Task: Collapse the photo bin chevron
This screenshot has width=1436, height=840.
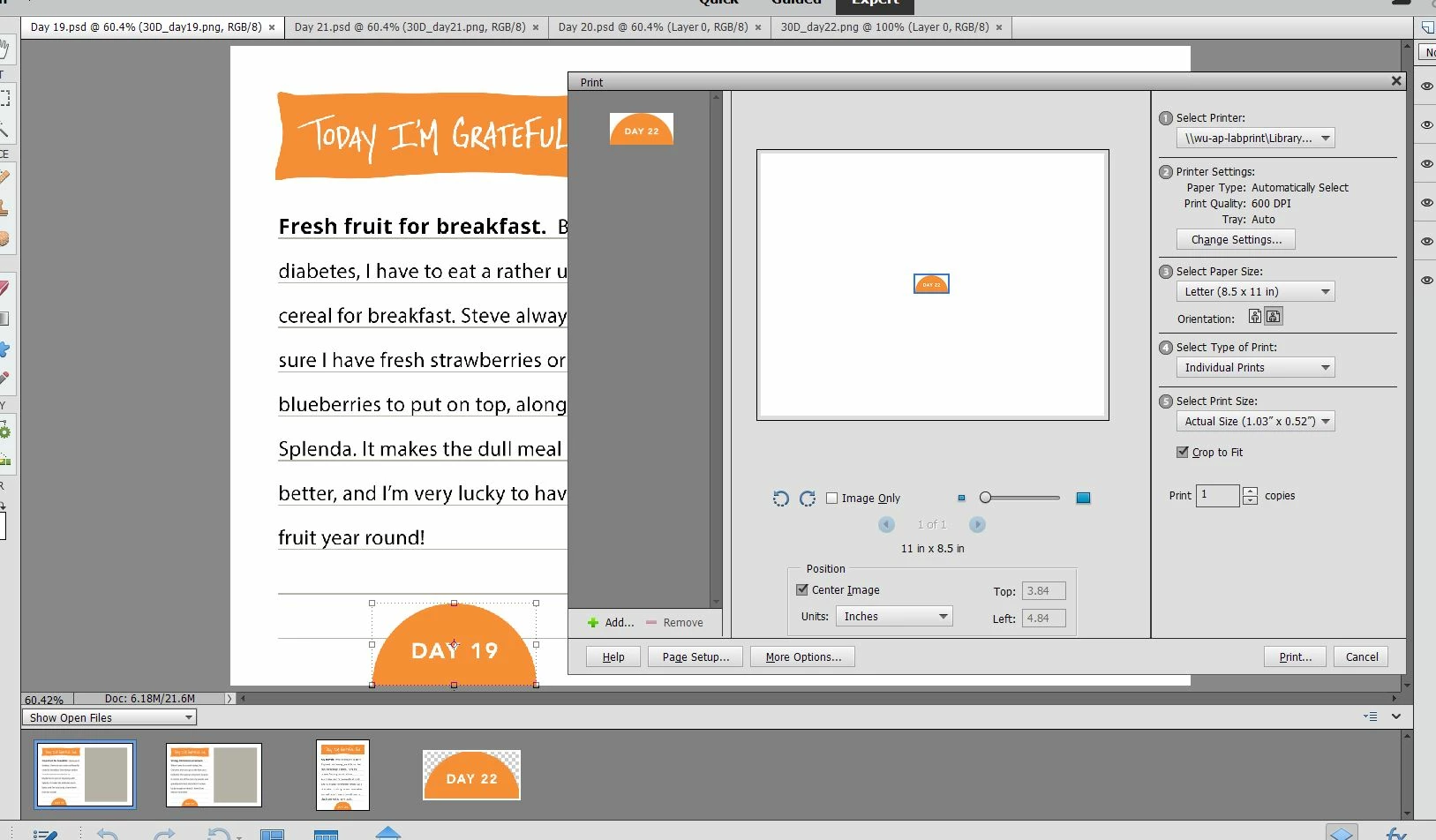Action: click(1396, 716)
